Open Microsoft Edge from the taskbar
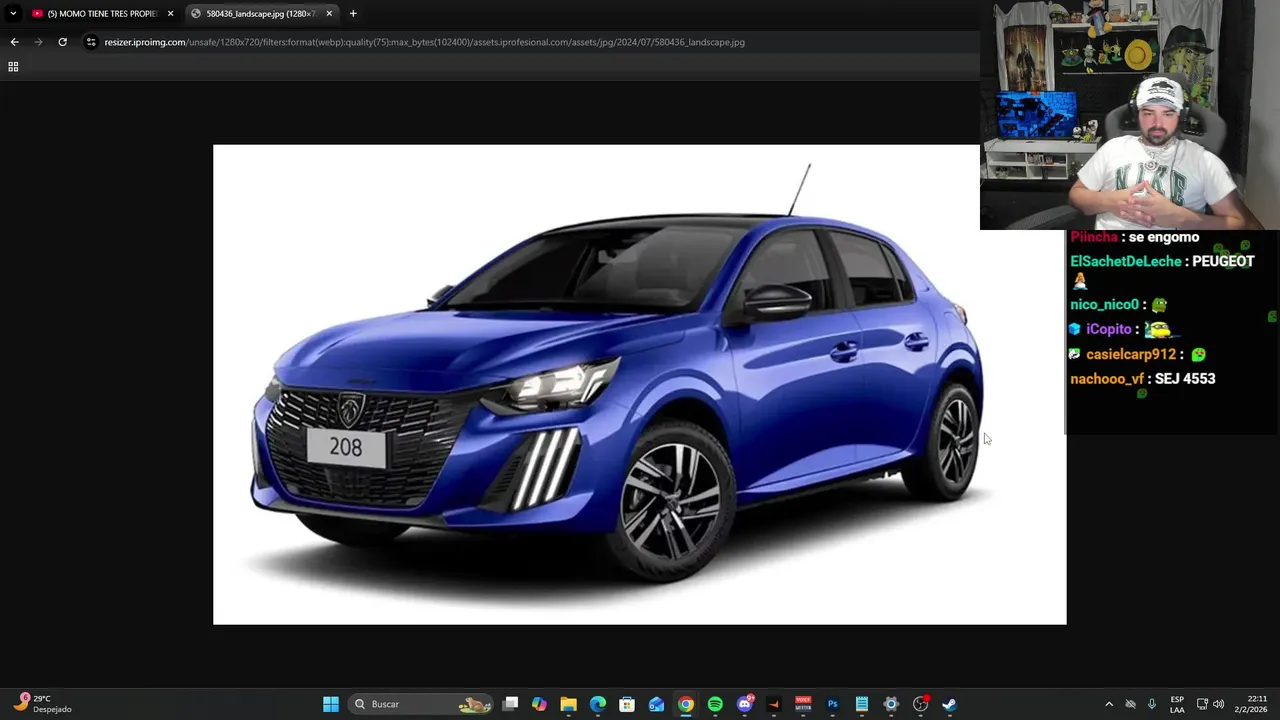Image resolution: width=1280 pixels, height=720 pixels. [x=598, y=704]
